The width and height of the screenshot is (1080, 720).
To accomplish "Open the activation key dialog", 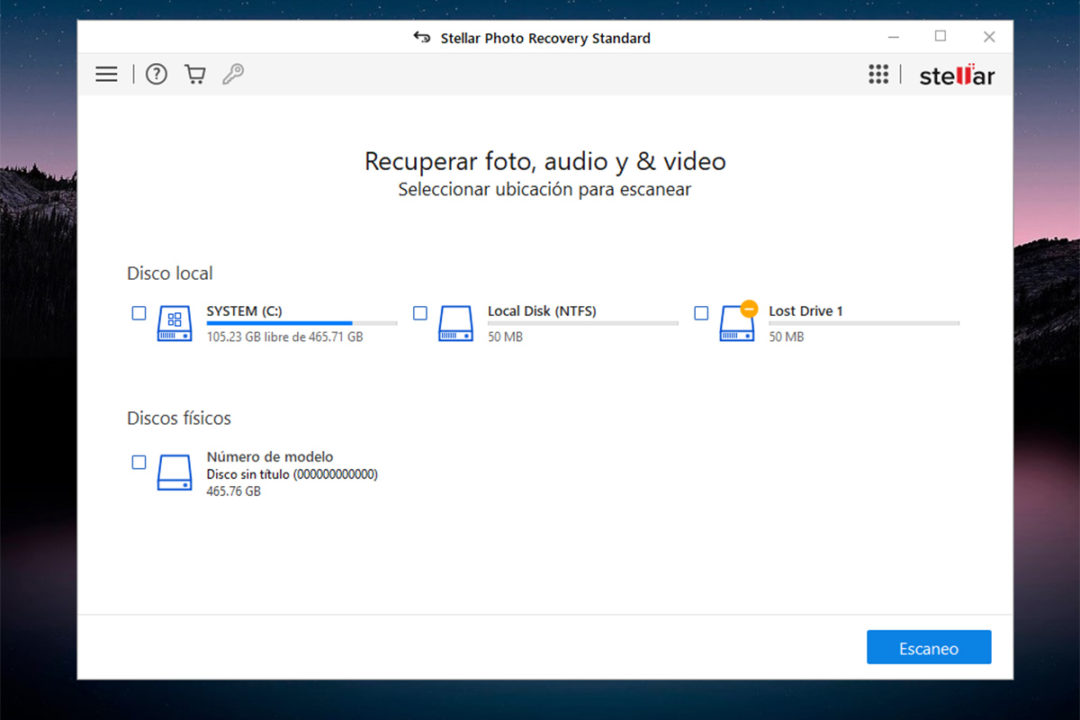I will point(233,74).
